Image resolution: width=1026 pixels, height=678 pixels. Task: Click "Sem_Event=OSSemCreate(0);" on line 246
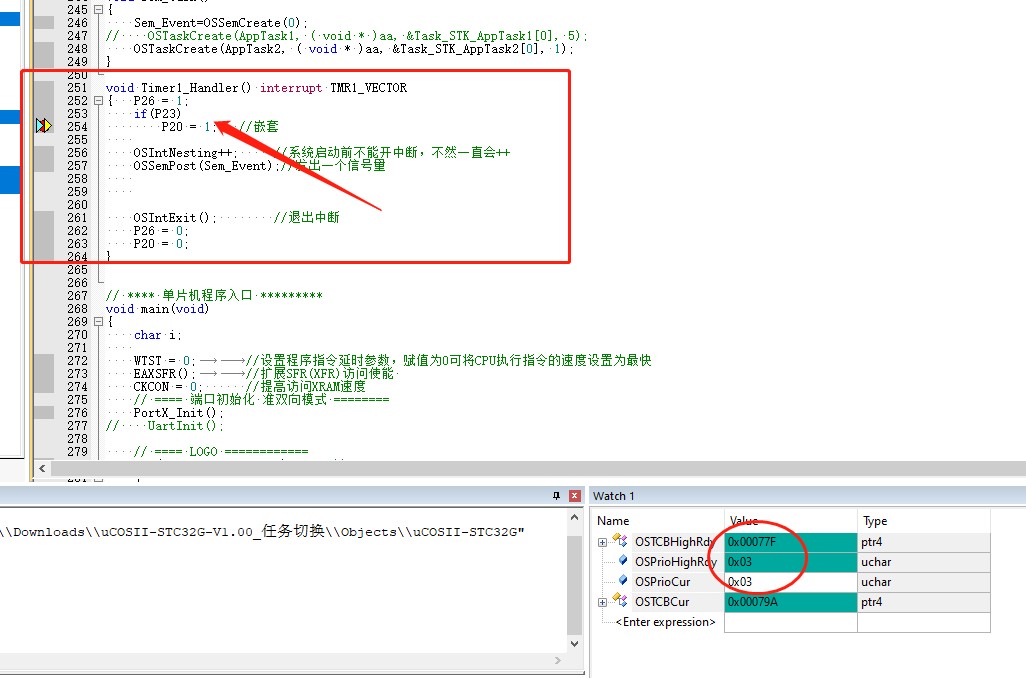click(x=221, y=23)
